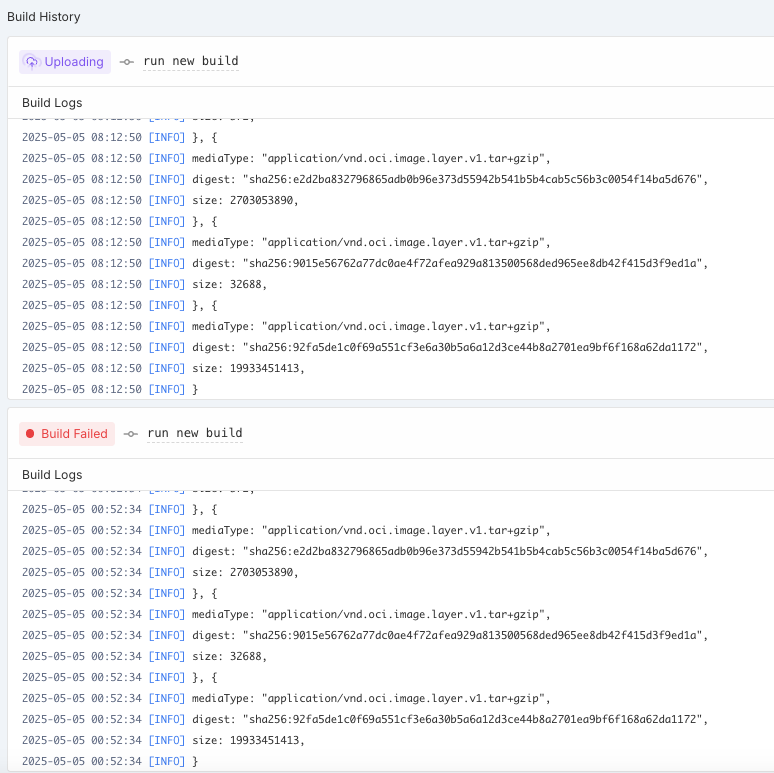Click size 19933451413 line in failed build logs

coord(248,740)
